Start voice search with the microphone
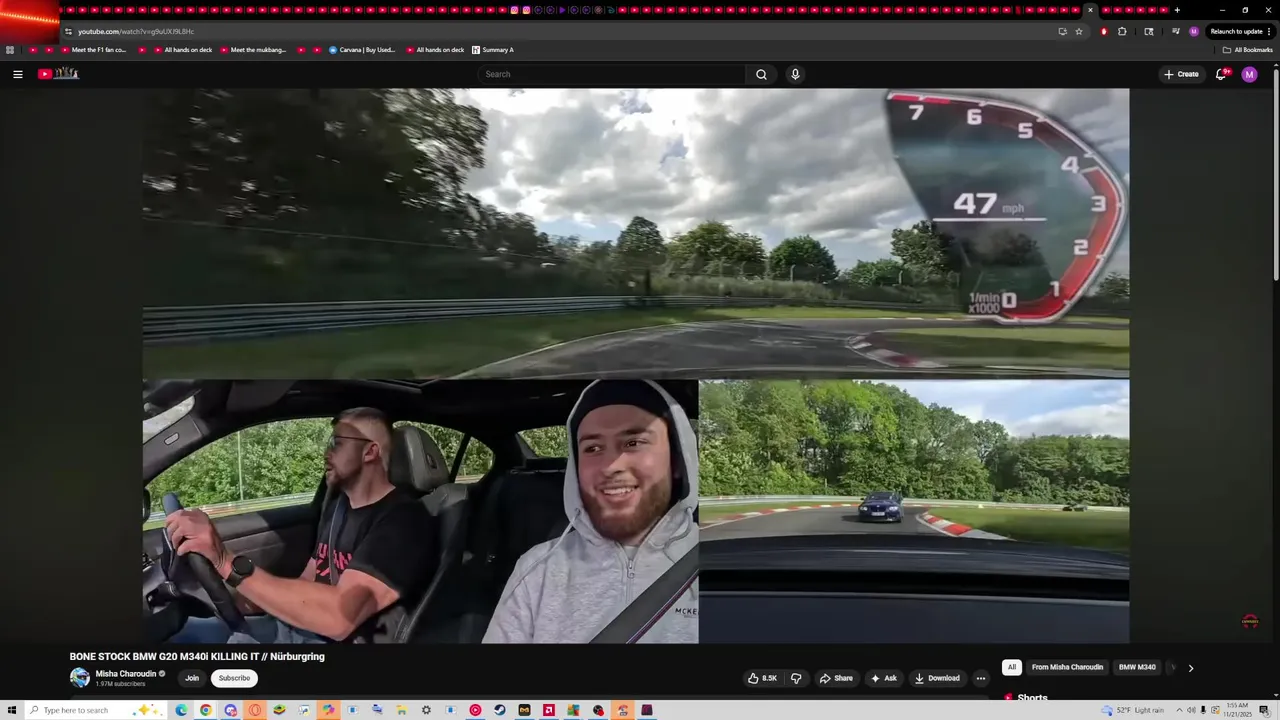The height and width of the screenshot is (720, 1280). (795, 74)
